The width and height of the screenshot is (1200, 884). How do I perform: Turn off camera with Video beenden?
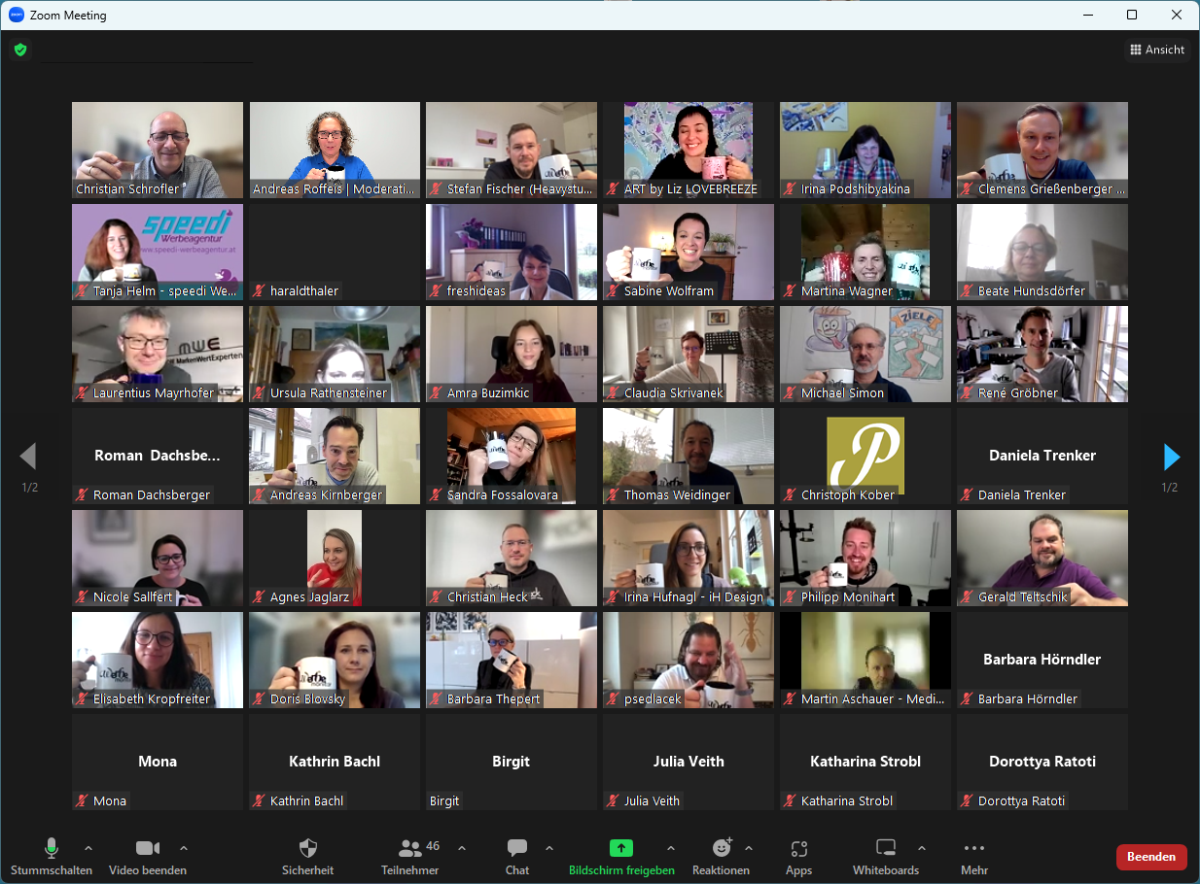tap(148, 856)
